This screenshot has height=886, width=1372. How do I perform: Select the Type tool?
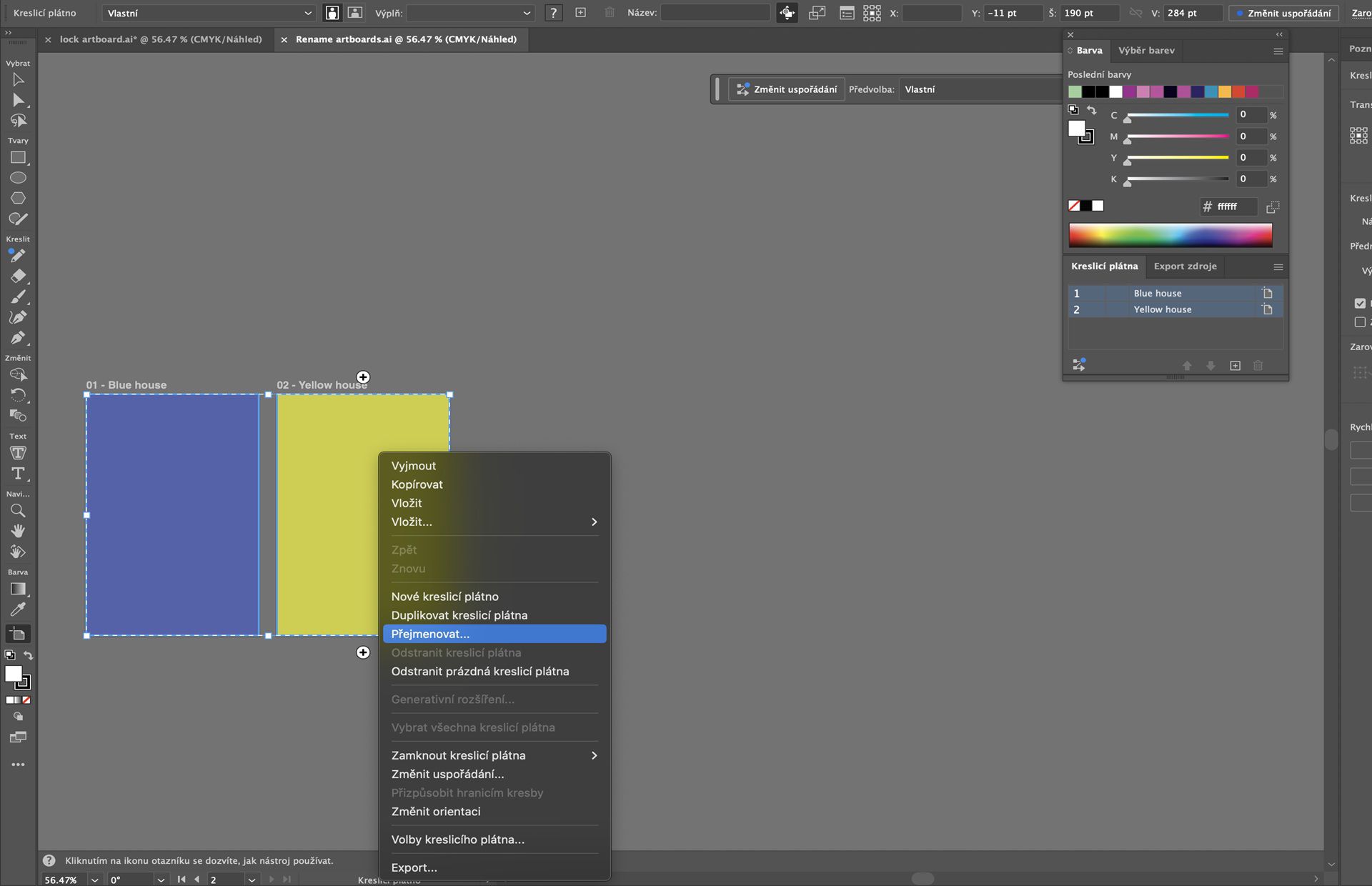(18, 474)
